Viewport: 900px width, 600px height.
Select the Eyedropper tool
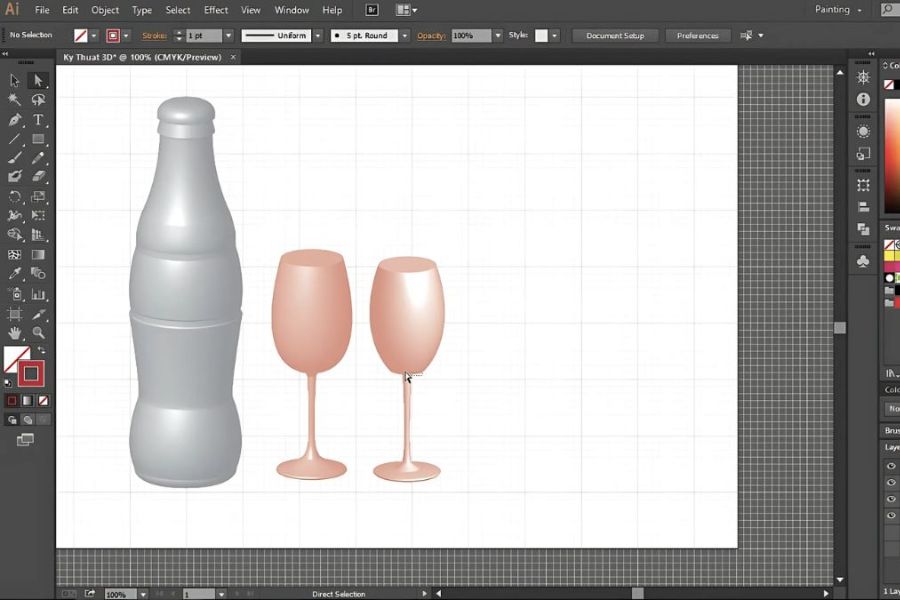pos(15,274)
